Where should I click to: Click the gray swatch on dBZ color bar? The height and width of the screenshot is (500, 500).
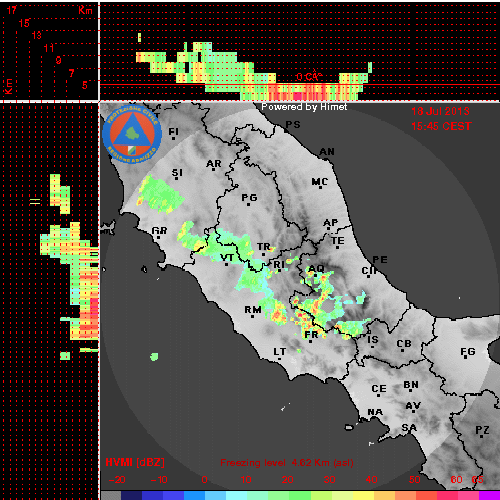[x=111, y=495]
